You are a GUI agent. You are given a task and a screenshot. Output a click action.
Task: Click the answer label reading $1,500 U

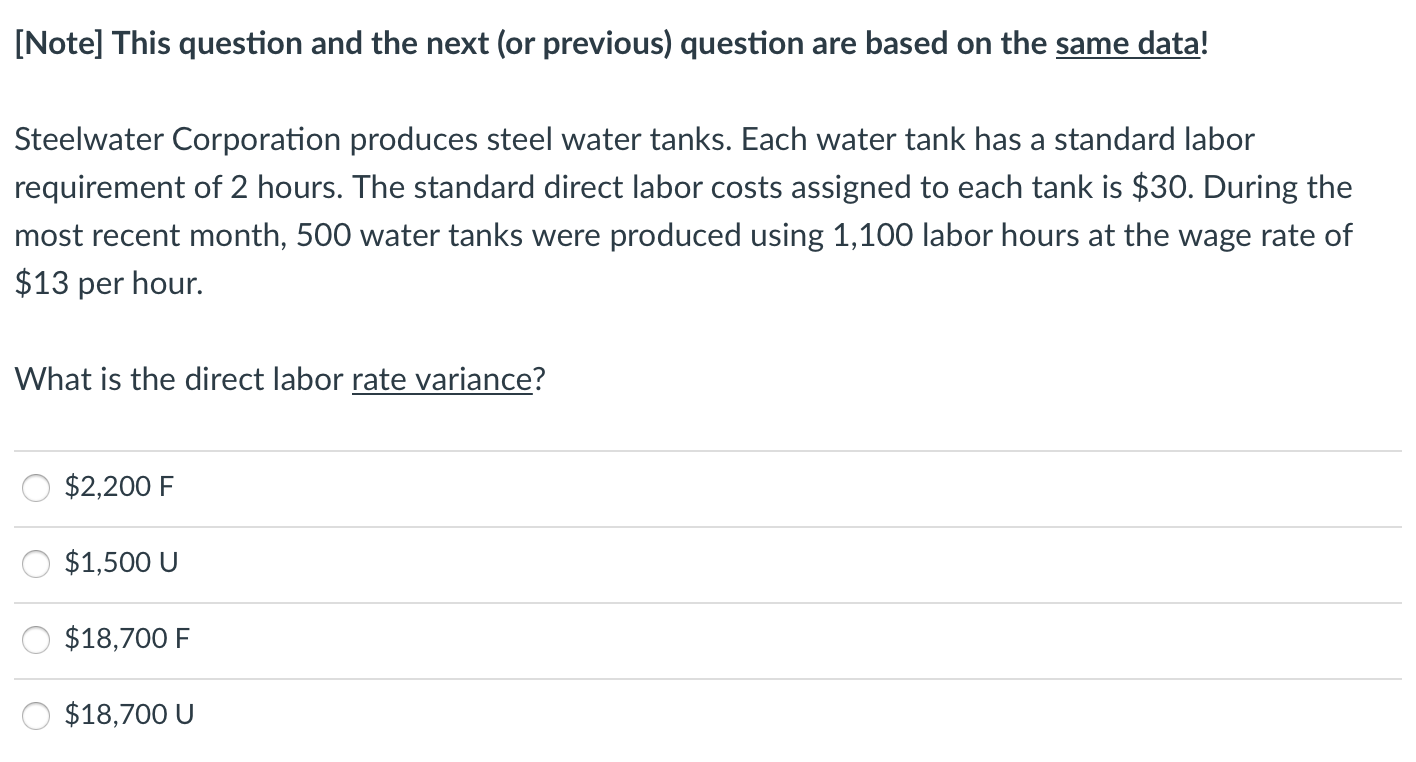click(x=121, y=563)
